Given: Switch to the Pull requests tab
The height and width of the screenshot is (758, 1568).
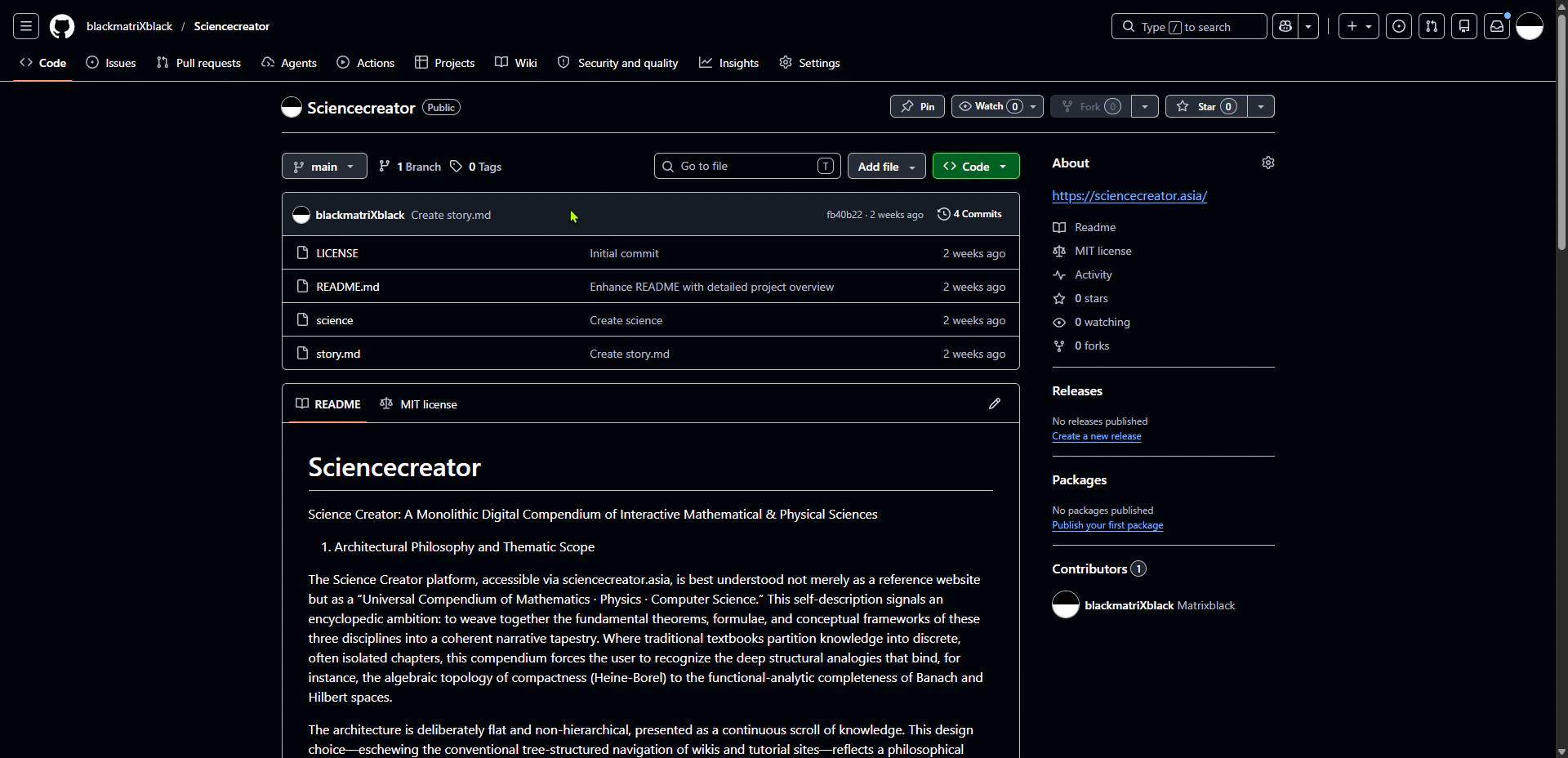Looking at the screenshot, I should click(198, 63).
